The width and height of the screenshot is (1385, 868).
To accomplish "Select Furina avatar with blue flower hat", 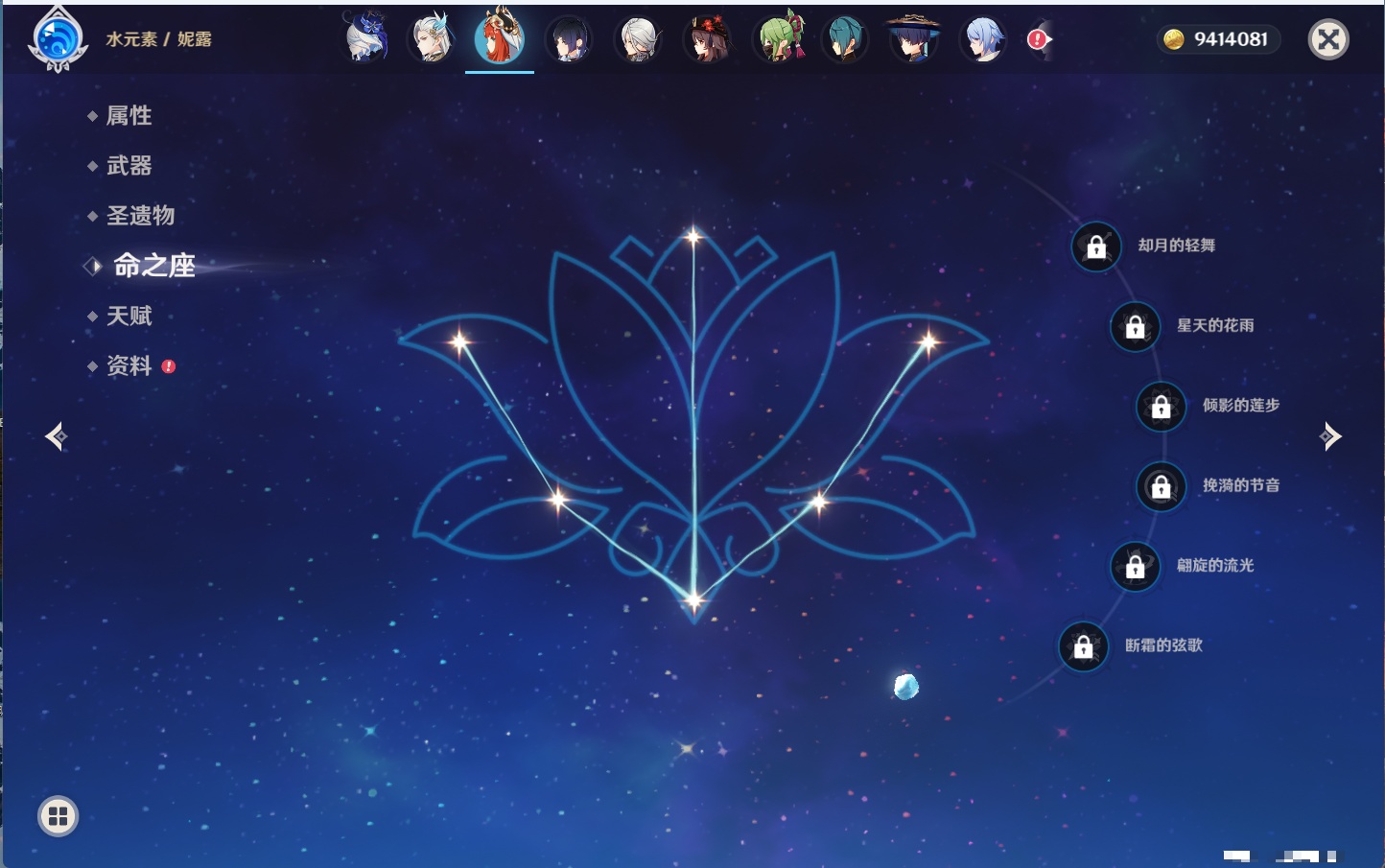I will 364,38.
